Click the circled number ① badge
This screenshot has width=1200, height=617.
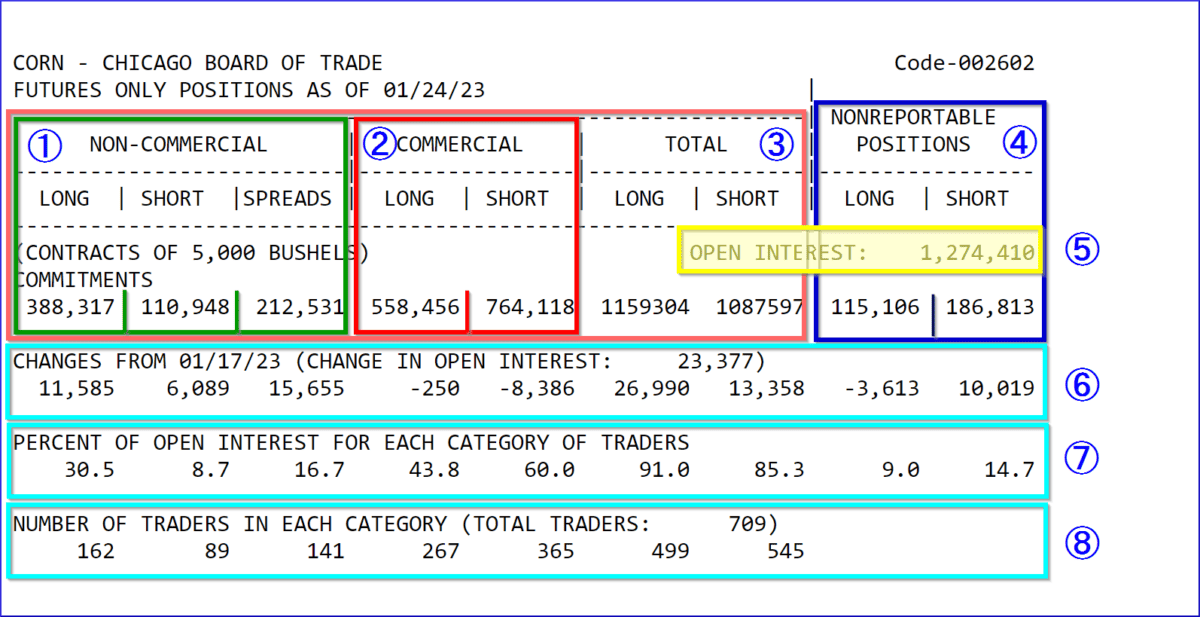pos(44,145)
